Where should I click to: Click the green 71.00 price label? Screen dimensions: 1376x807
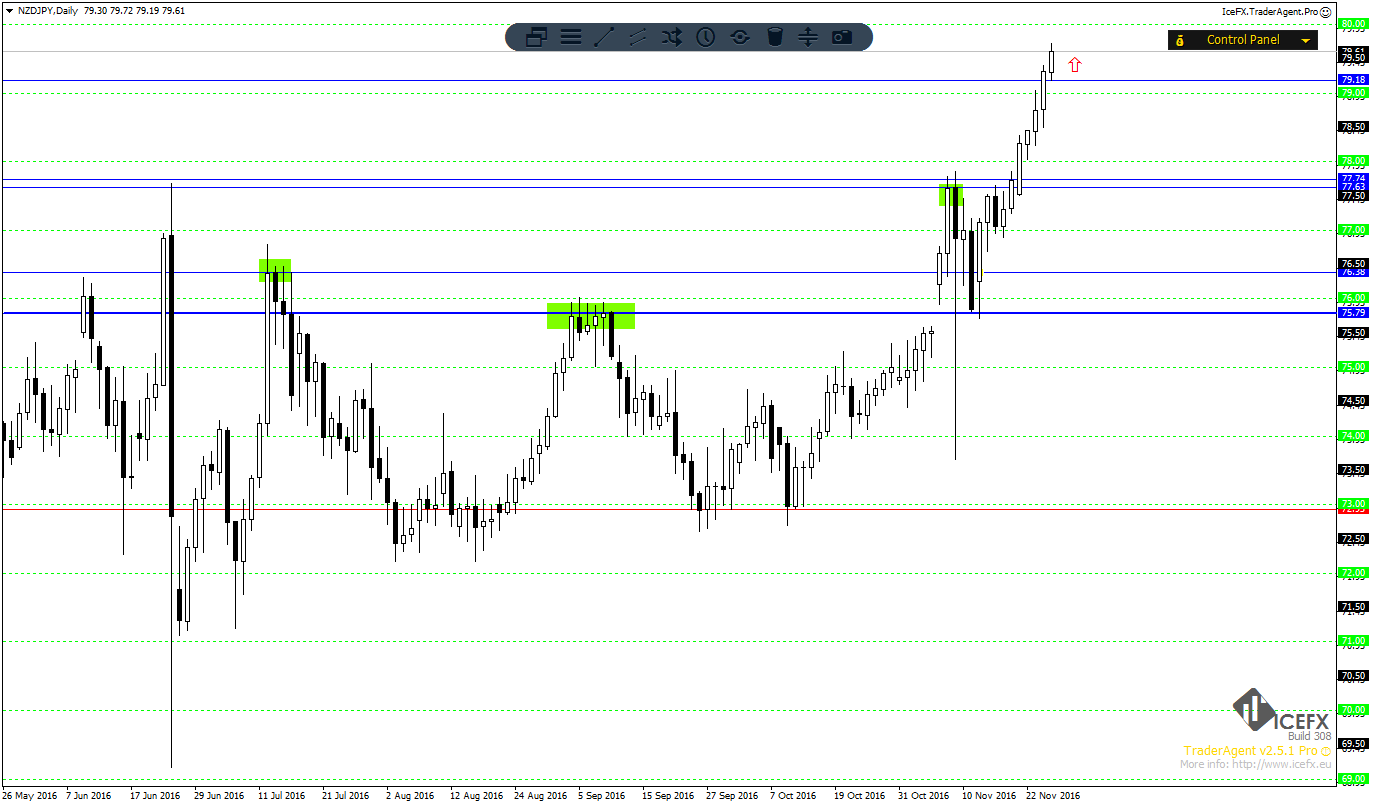[1353, 641]
